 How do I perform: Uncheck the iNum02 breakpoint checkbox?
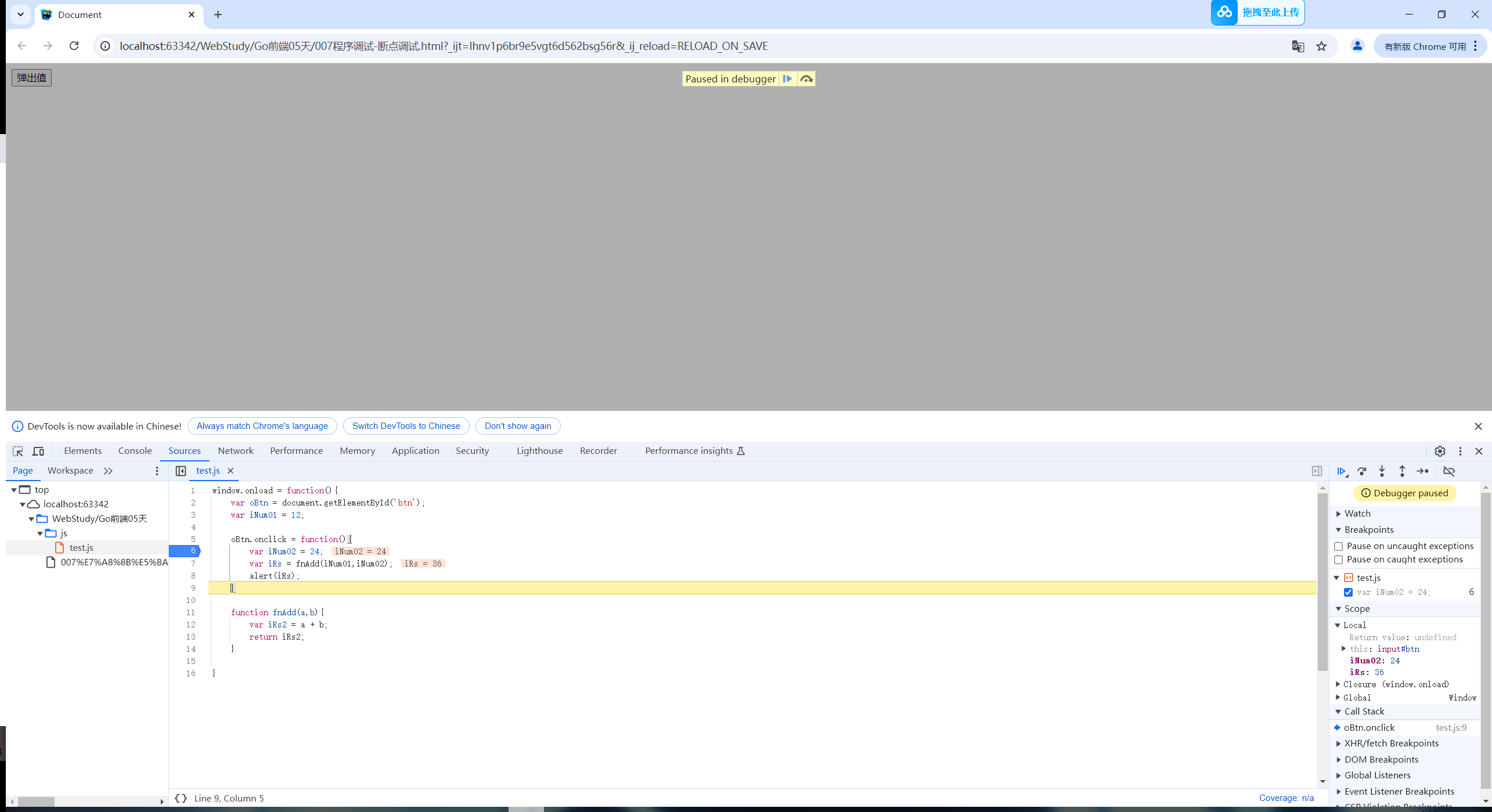pos(1348,592)
